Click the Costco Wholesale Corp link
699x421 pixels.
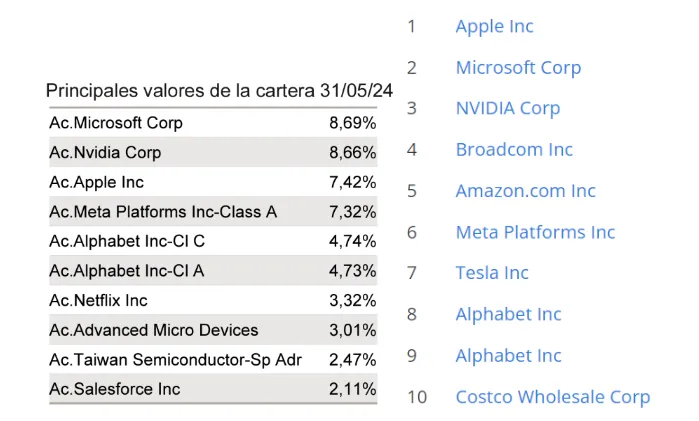(552, 397)
